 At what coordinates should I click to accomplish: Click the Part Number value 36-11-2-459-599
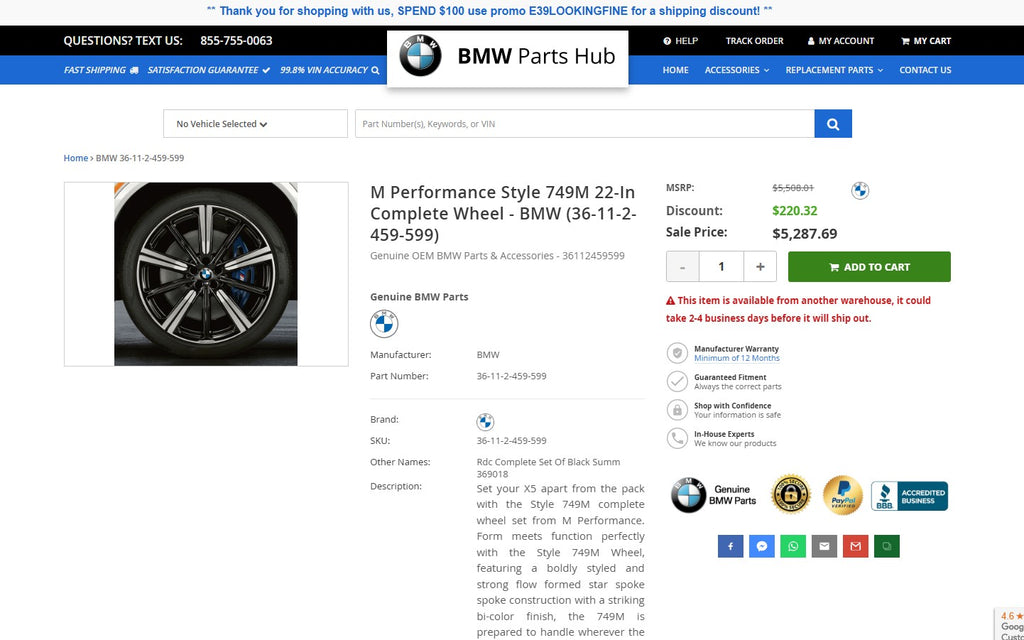(x=511, y=376)
